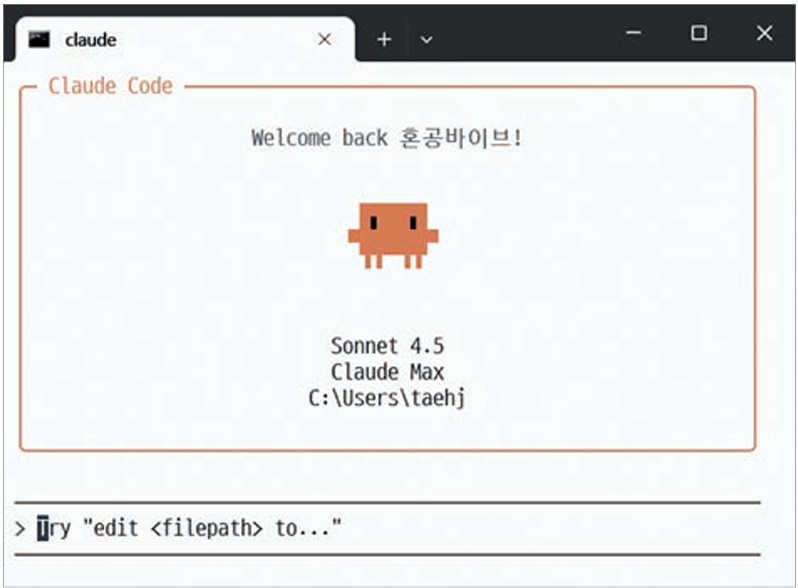The height and width of the screenshot is (588, 798).
Task: Click the orange Claude mascot pixel art
Action: 393,234
